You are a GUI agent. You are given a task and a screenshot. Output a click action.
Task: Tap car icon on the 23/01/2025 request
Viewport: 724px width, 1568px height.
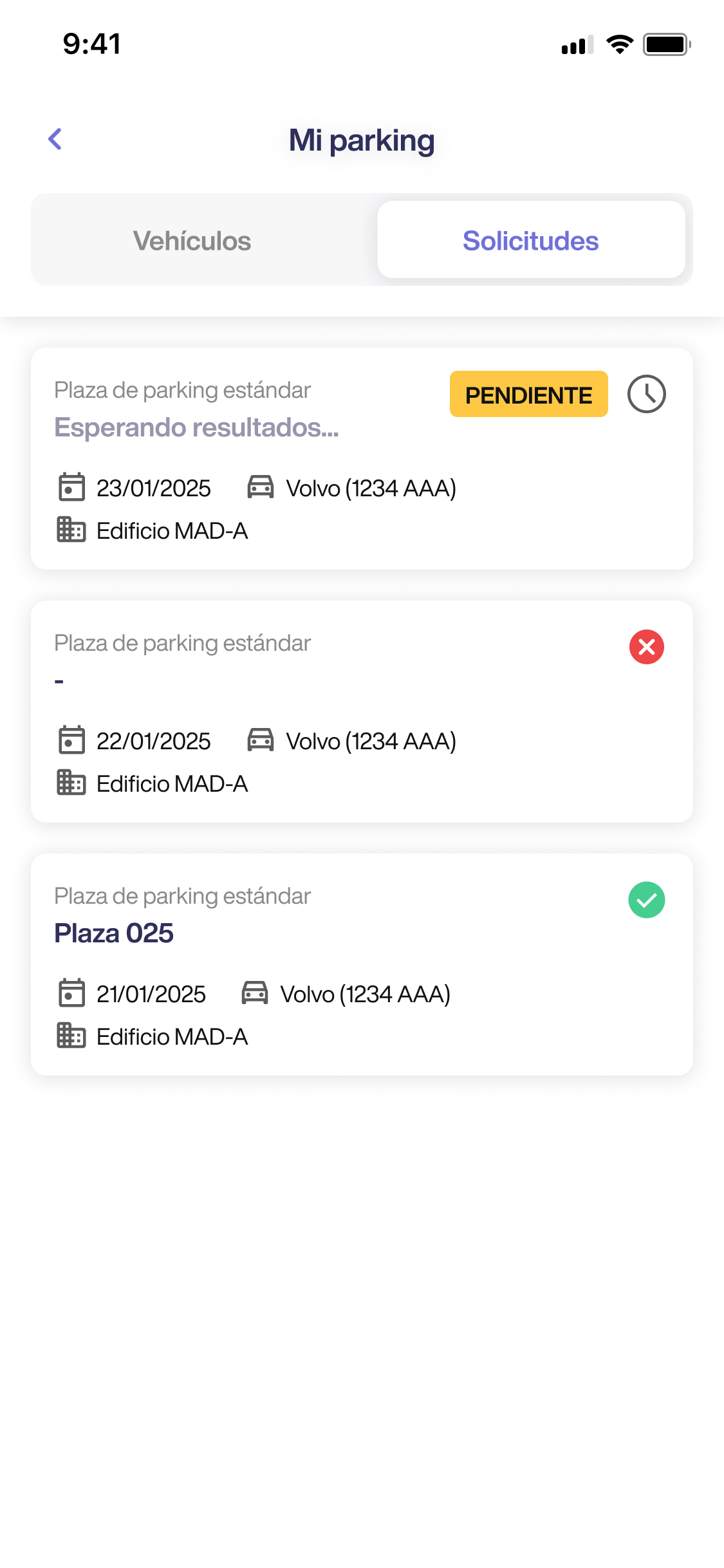[261, 487]
